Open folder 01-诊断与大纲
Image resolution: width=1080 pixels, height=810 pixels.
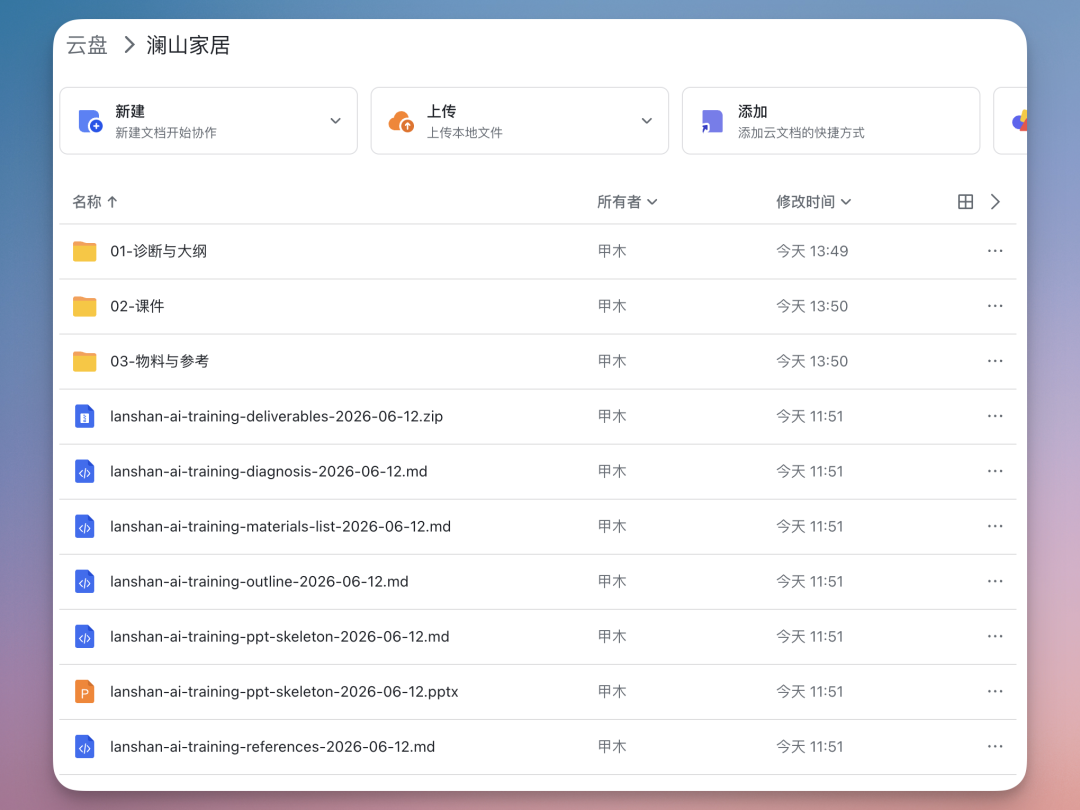pyautogui.click(x=158, y=251)
